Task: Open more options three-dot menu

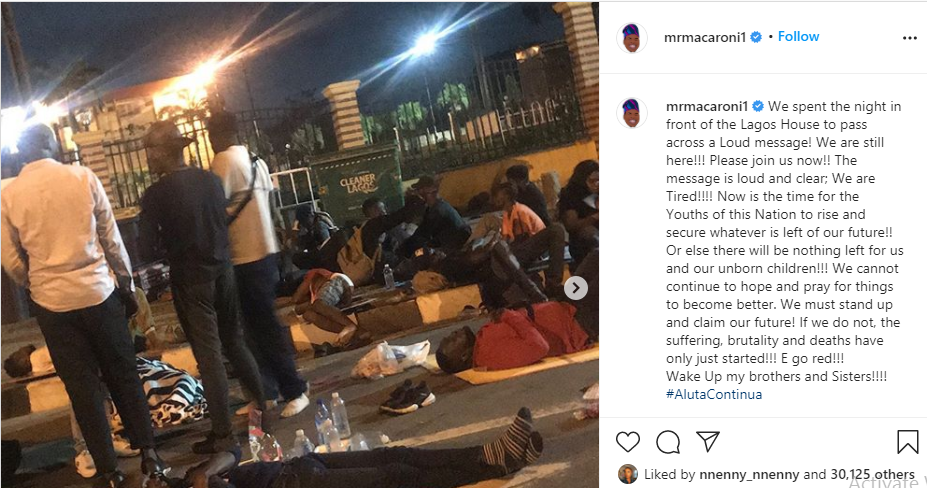Action: [909, 38]
